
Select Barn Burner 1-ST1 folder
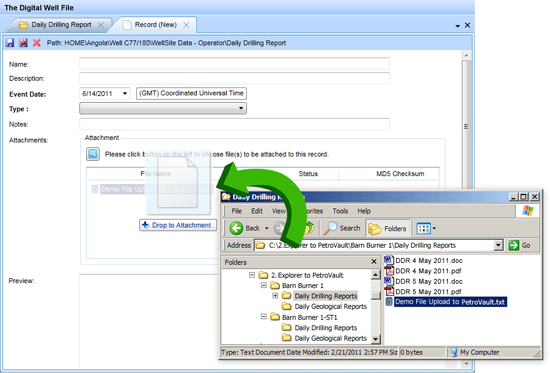[x=309, y=317]
